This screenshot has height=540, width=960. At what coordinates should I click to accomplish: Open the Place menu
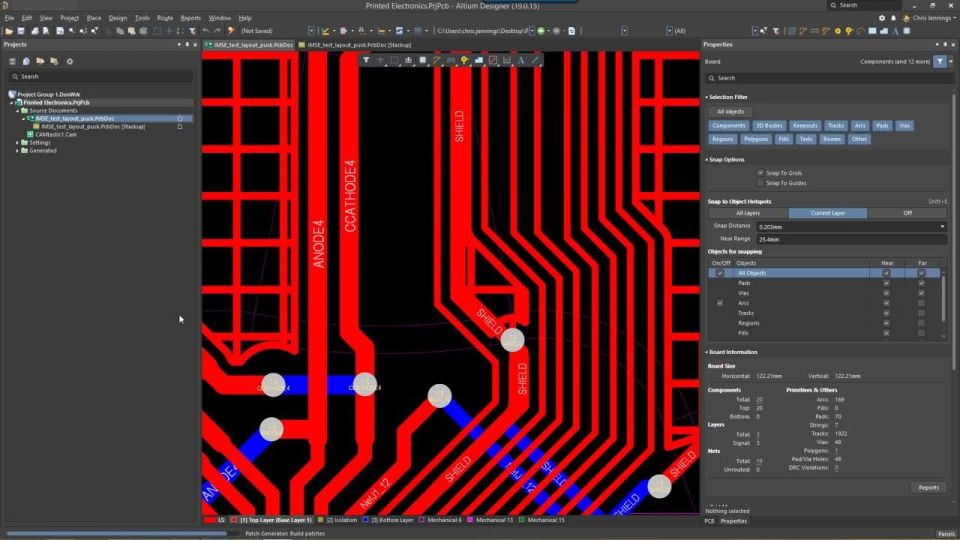click(x=94, y=18)
